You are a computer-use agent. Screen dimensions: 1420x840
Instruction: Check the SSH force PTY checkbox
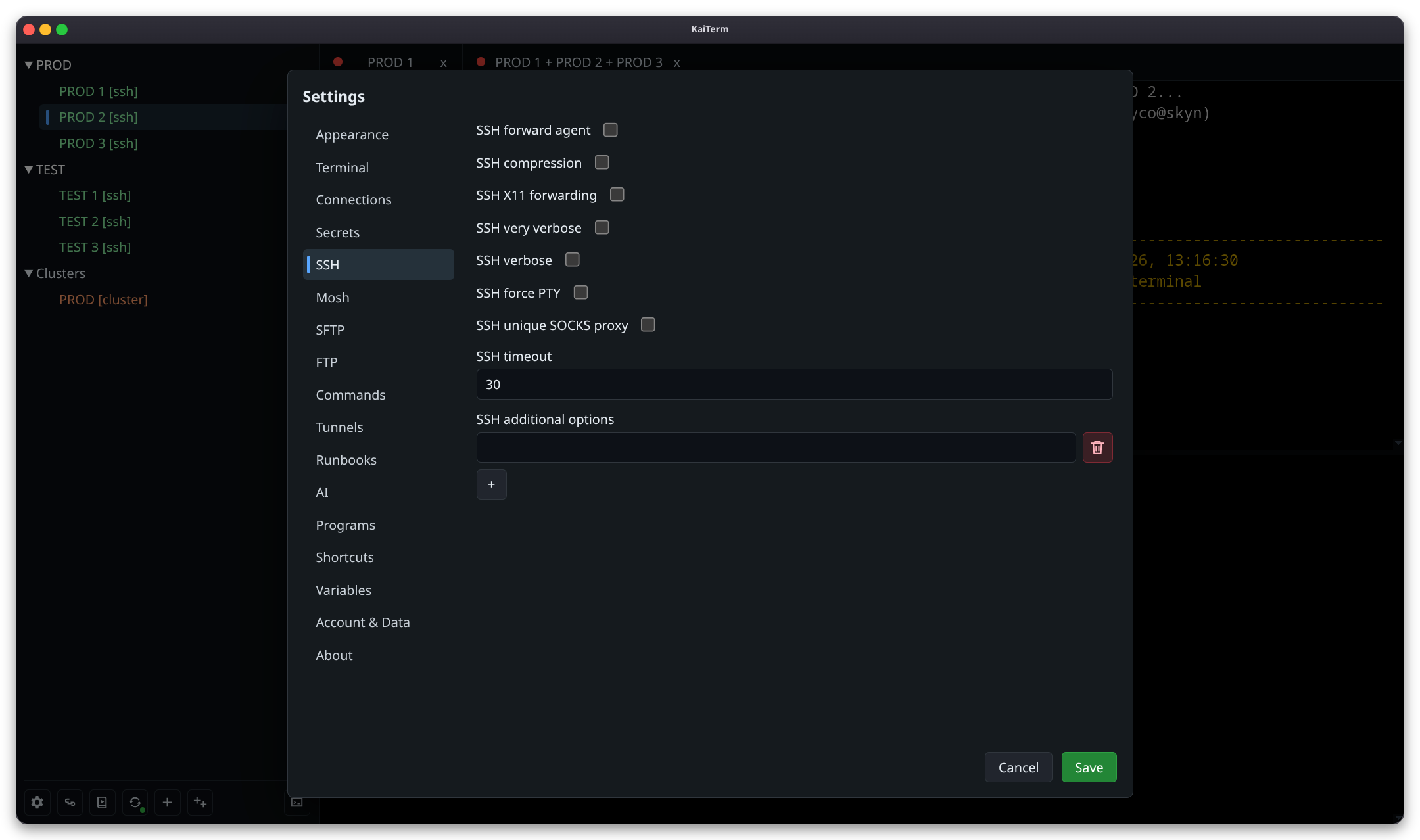pyautogui.click(x=581, y=292)
